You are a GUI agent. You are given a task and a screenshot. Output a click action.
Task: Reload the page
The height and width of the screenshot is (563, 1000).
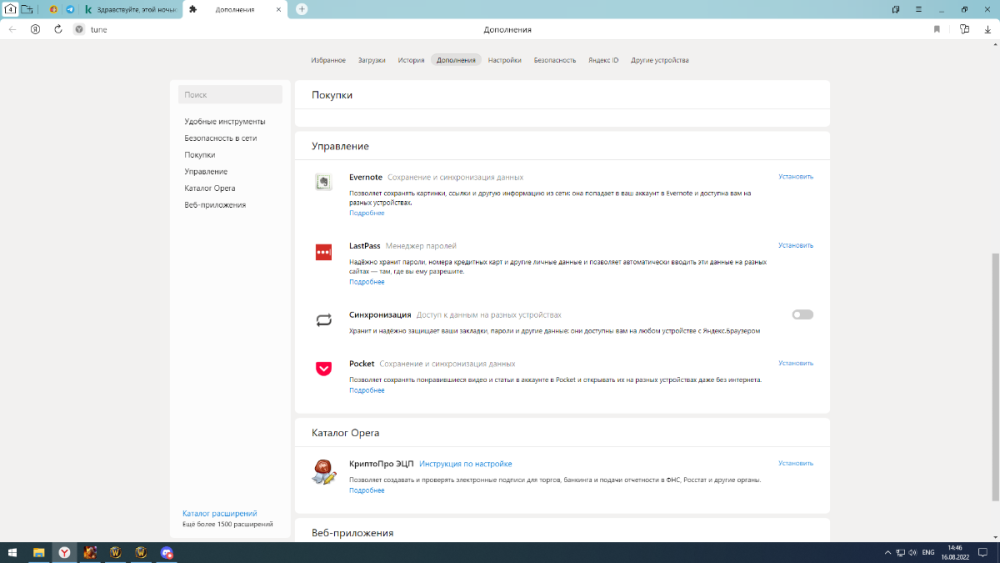click(x=58, y=29)
